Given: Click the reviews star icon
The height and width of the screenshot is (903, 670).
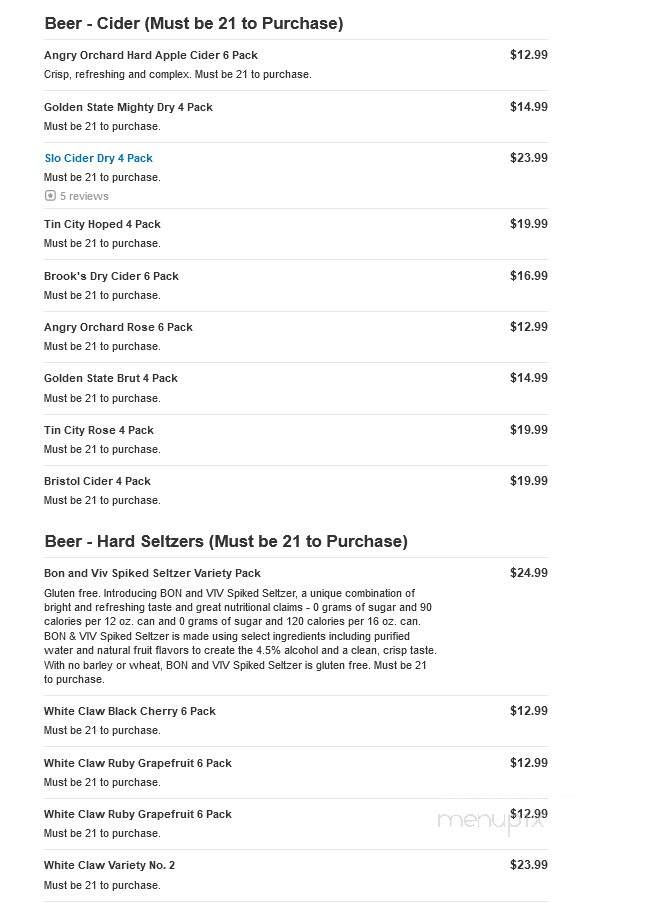Looking at the screenshot, I should click(x=50, y=196).
